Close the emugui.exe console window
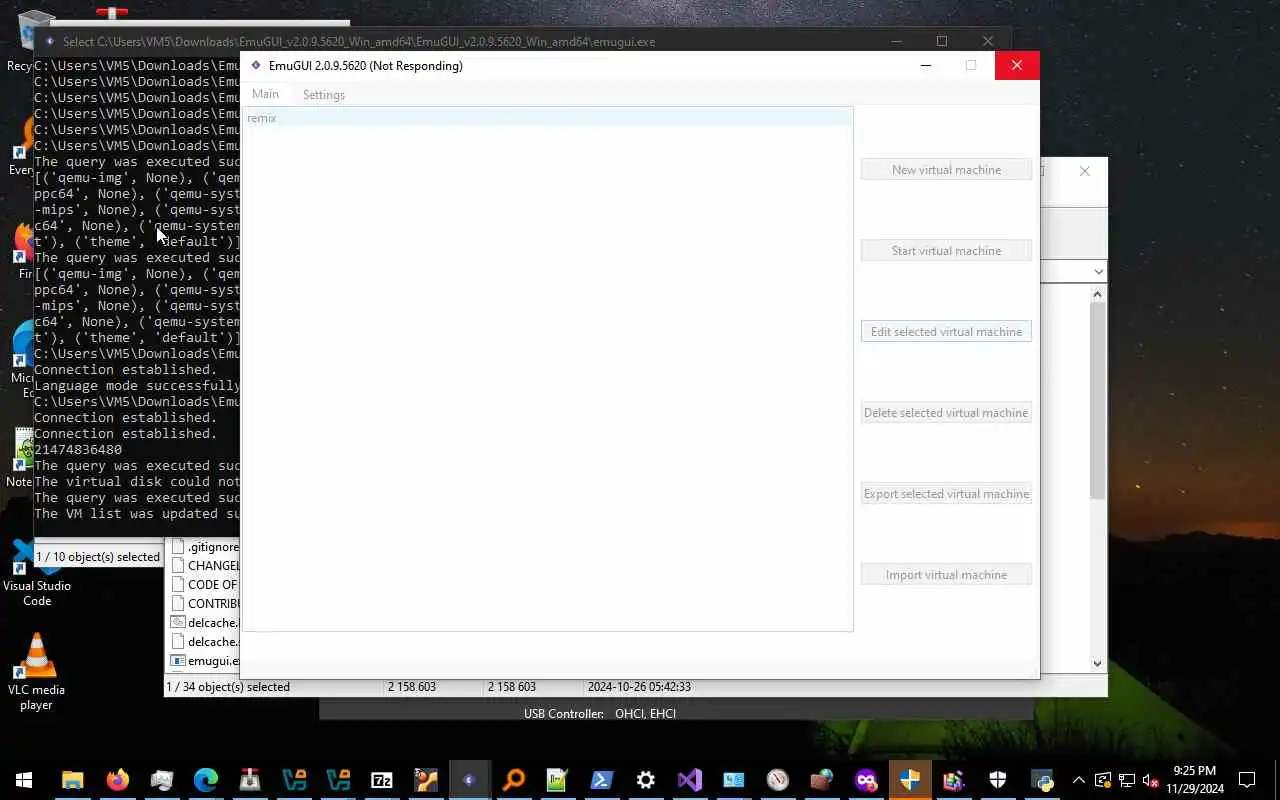Screen dimensions: 1280x800 click(x=988, y=41)
